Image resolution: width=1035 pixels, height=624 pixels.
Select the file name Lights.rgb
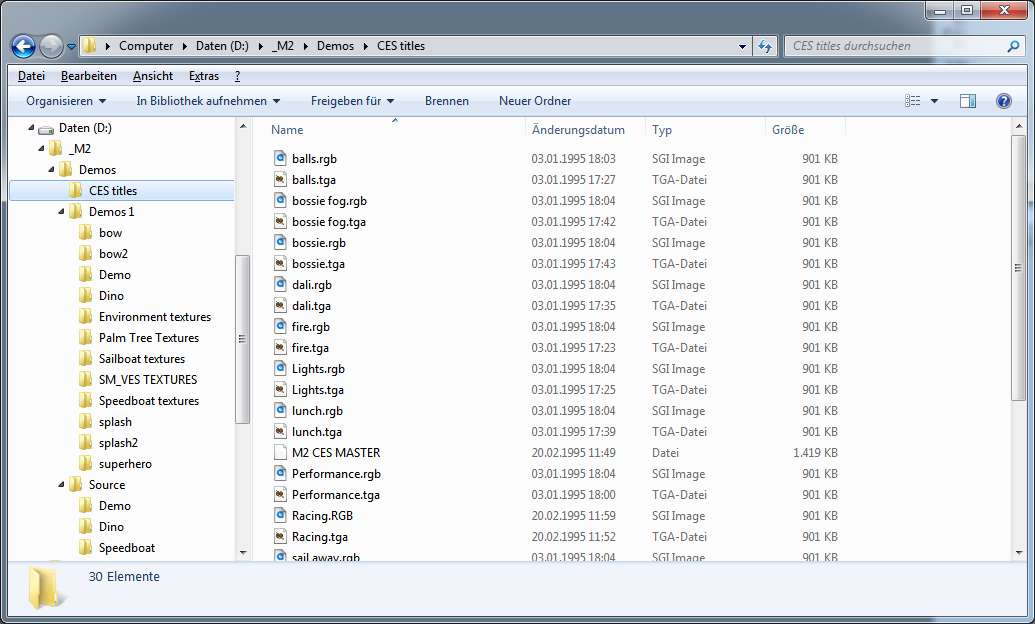(318, 369)
